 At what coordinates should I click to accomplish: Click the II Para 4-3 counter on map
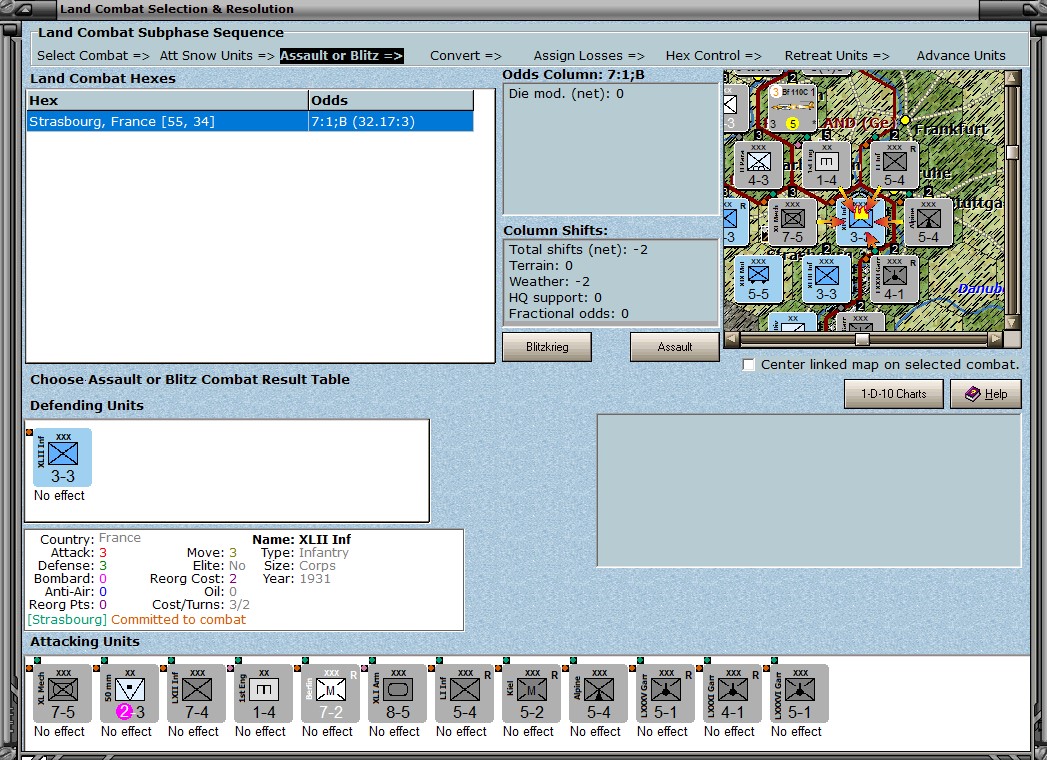tap(759, 165)
